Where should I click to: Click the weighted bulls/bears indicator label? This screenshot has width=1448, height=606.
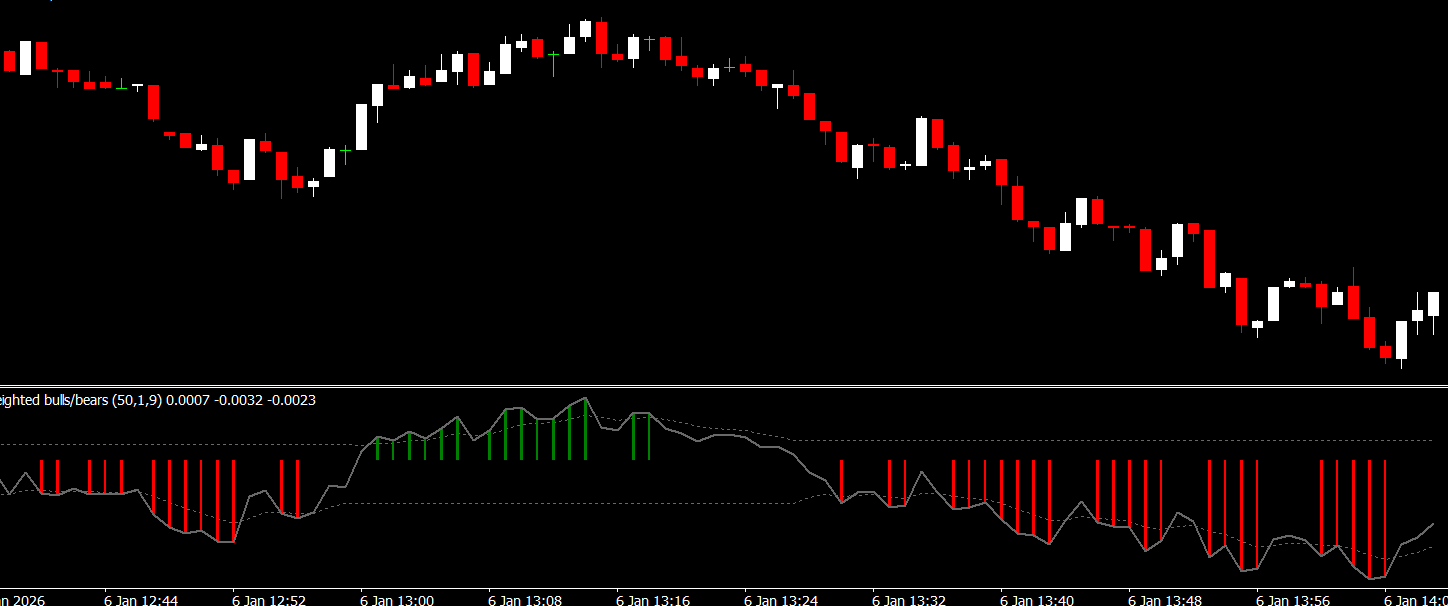coord(158,400)
